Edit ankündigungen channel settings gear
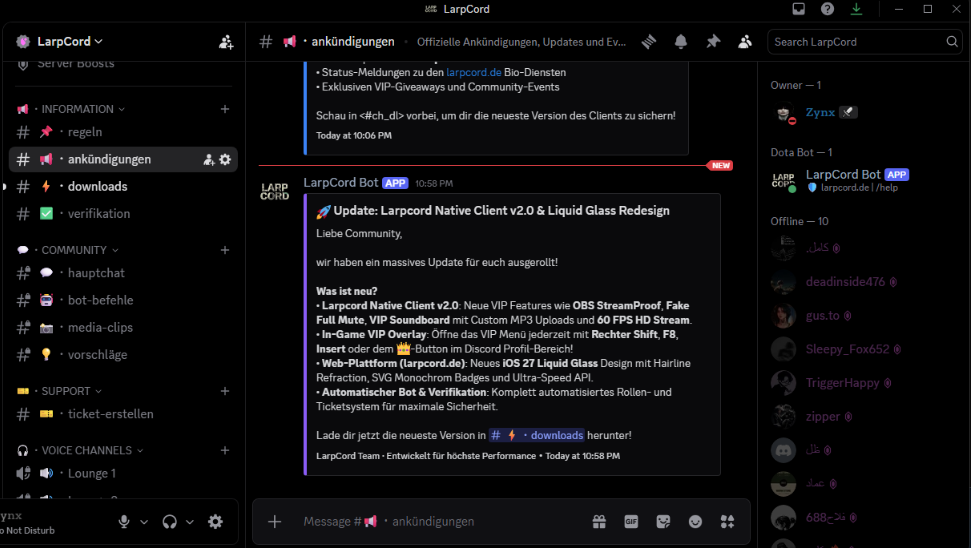971x548 pixels. [x=225, y=159]
